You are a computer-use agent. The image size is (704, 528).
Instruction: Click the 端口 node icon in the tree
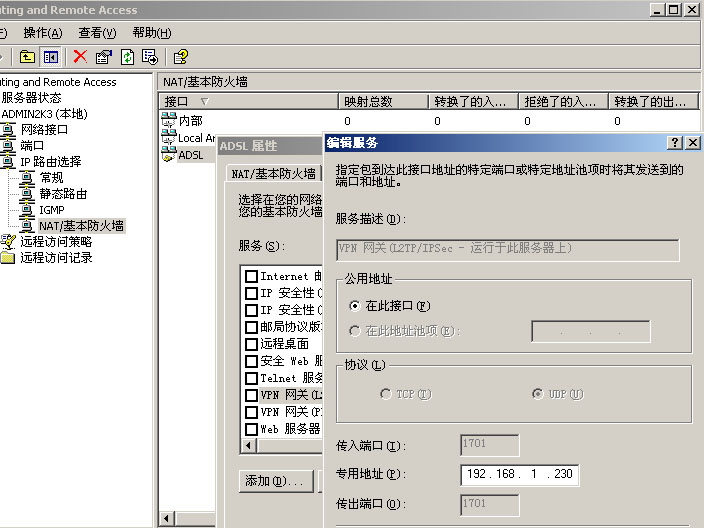[x=8, y=145]
